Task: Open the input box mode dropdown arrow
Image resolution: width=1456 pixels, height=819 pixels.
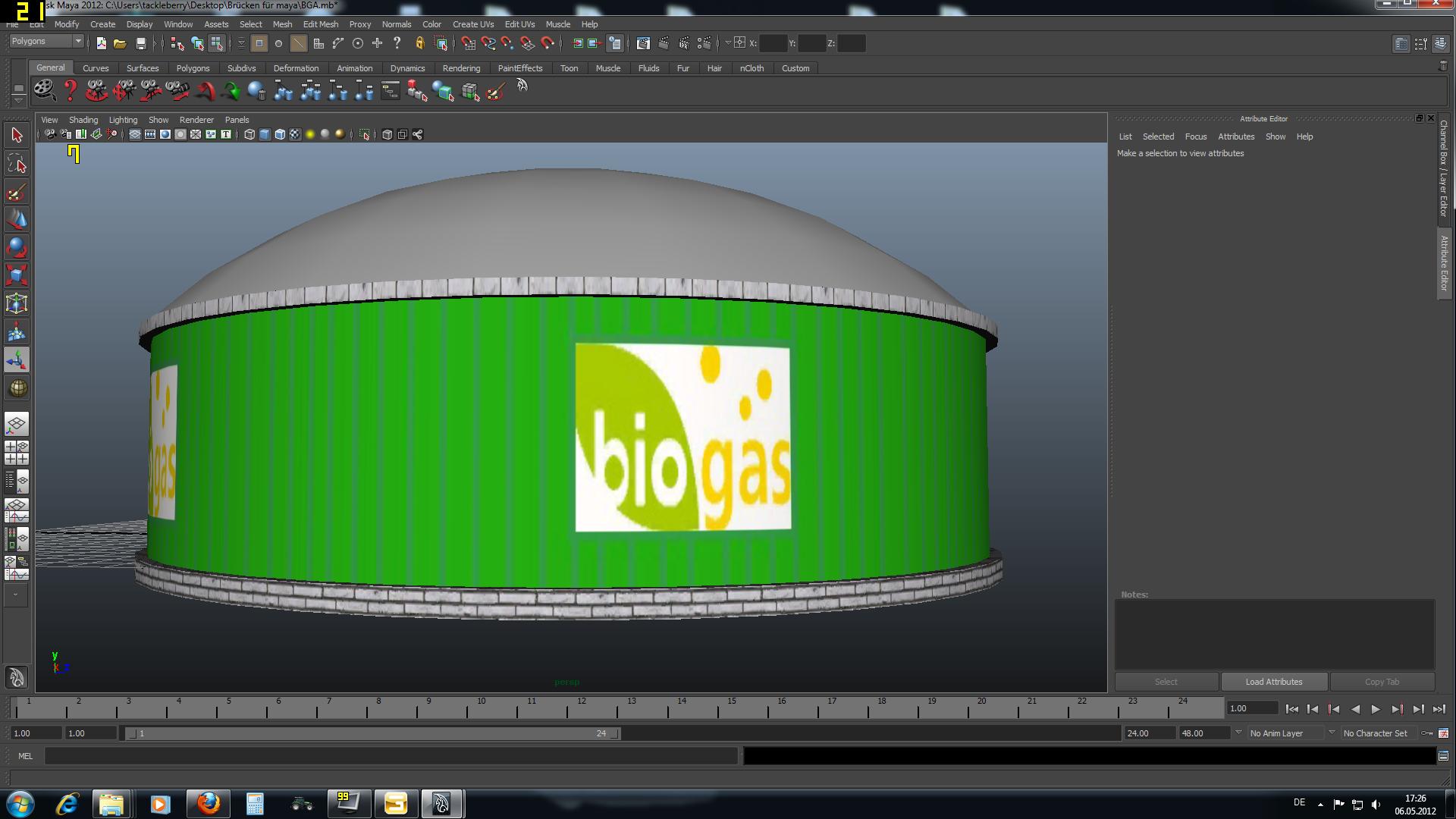Action: tap(727, 43)
